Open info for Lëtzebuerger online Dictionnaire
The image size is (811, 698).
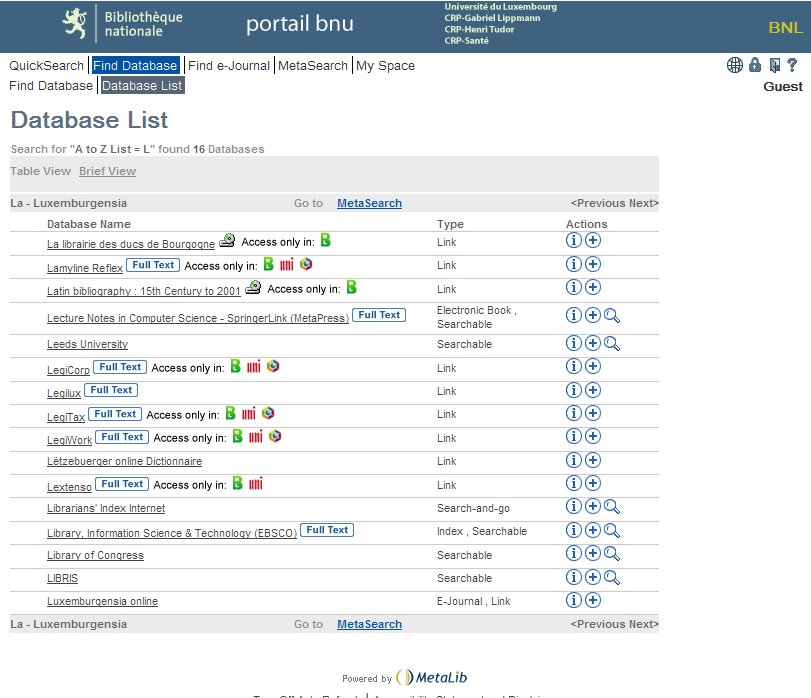click(x=573, y=460)
